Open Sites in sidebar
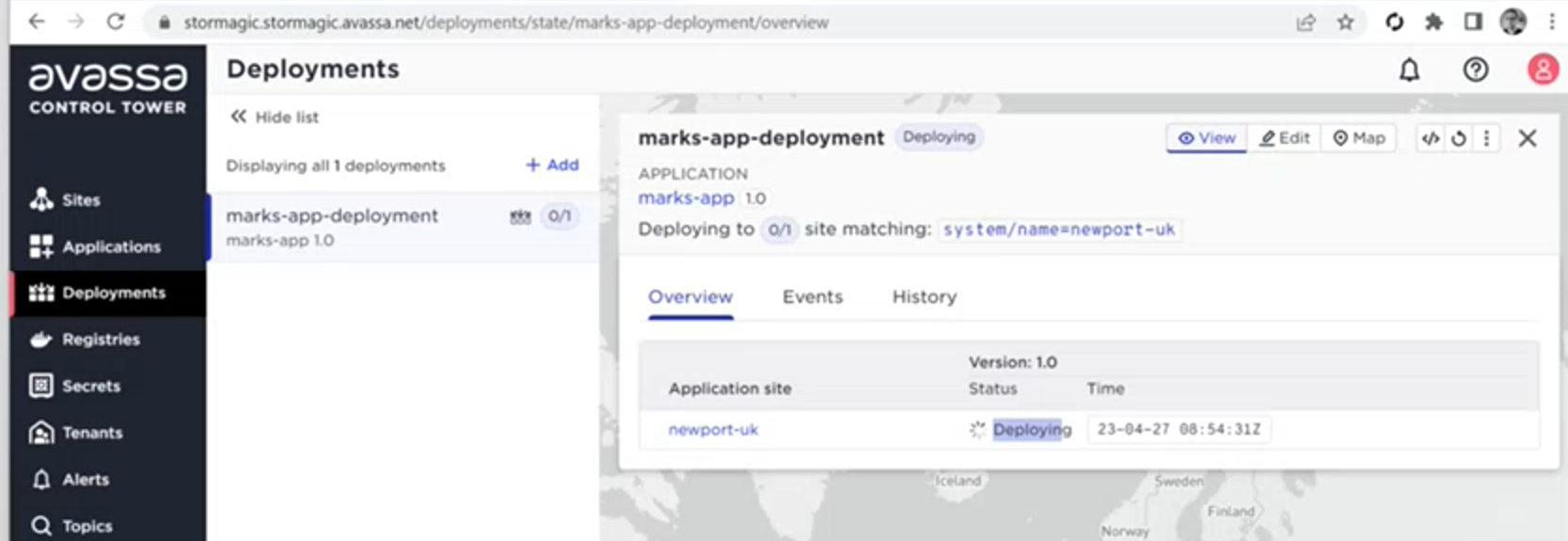This screenshot has width=1568, height=541. click(x=107, y=199)
